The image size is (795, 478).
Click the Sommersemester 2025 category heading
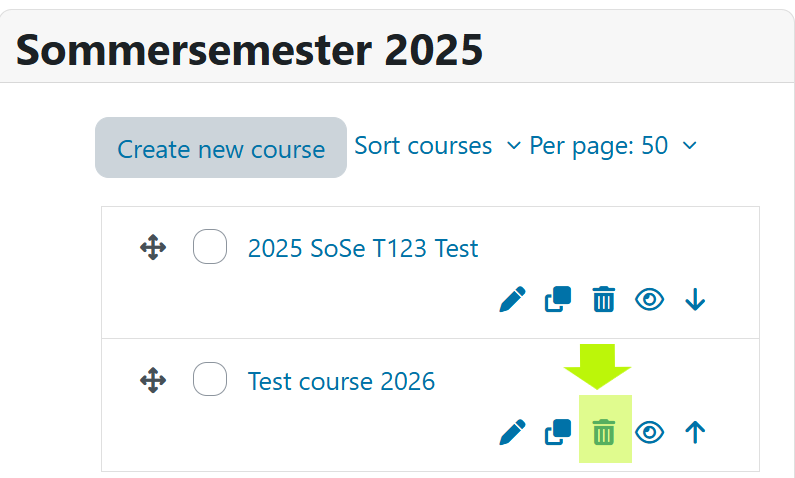pyautogui.click(x=250, y=47)
